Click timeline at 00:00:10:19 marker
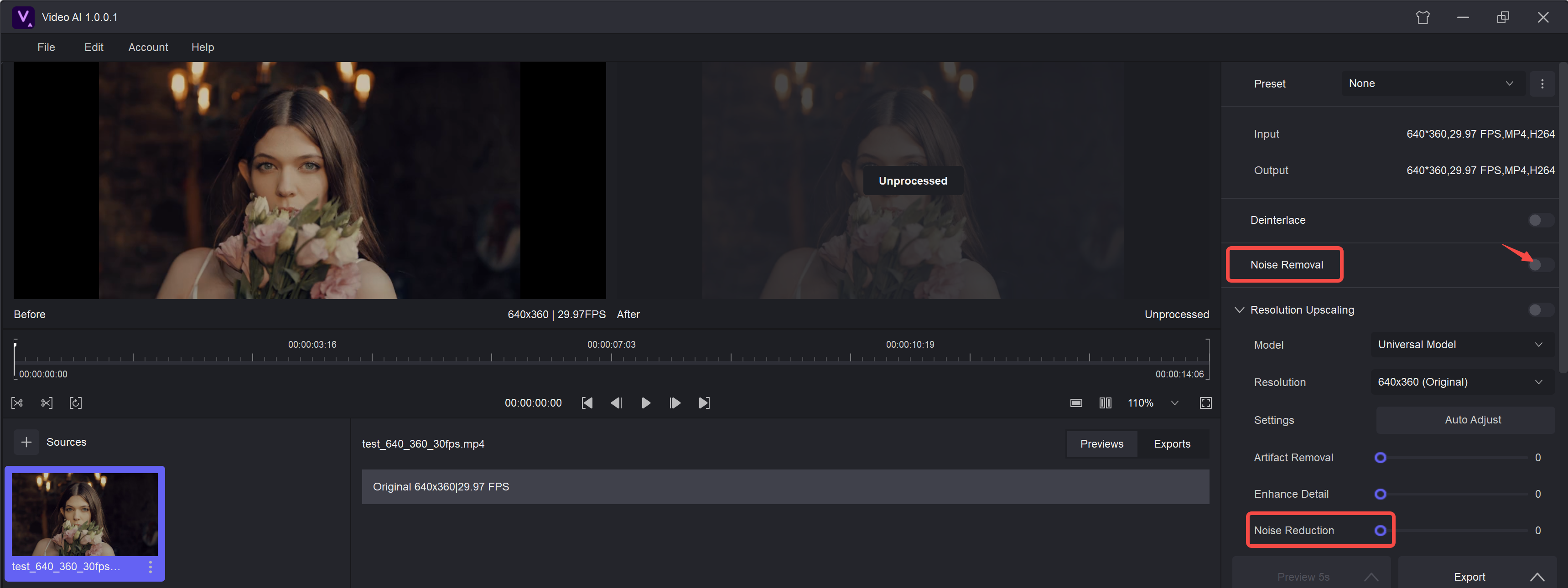 point(910,345)
